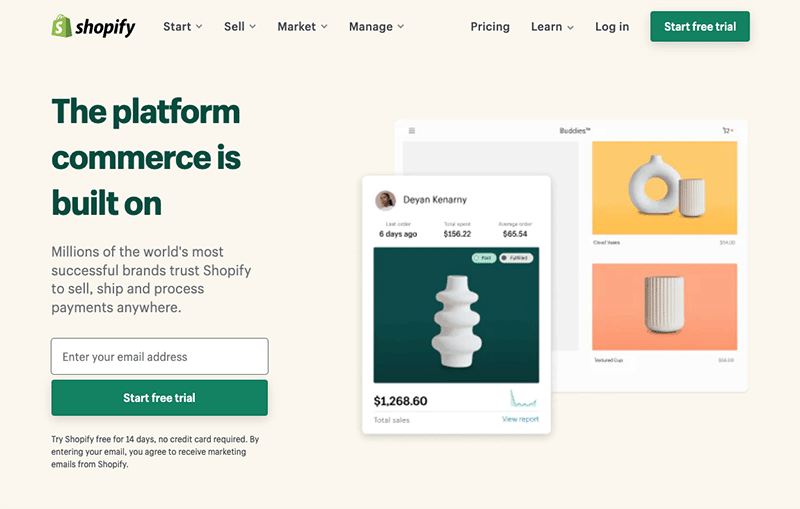This screenshot has width=800, height=509.
Task: Go to the Pricing page
Action: [x=490, y=27]
